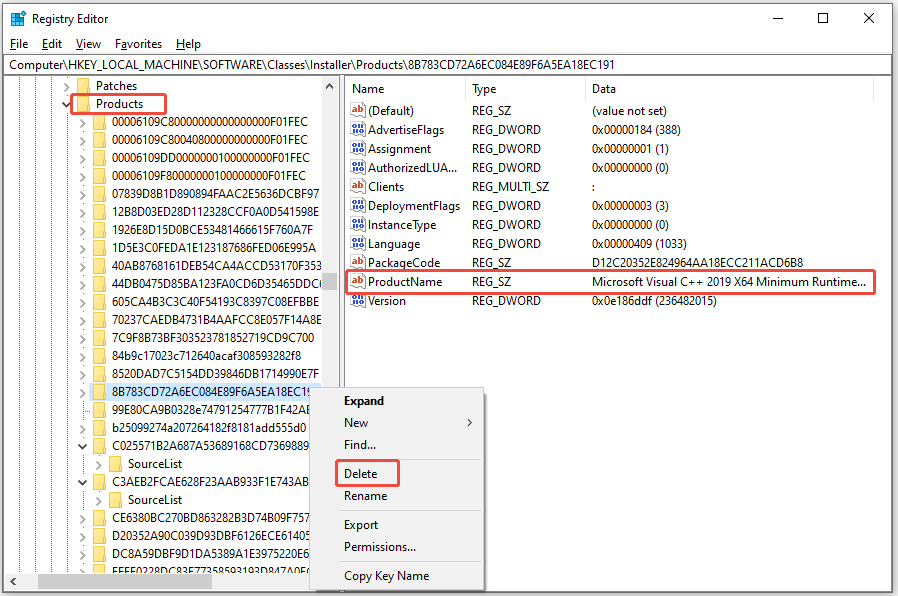Screen dimensions: 898x596
Task: Open the Favorites menu
Action: click(138, 44)
